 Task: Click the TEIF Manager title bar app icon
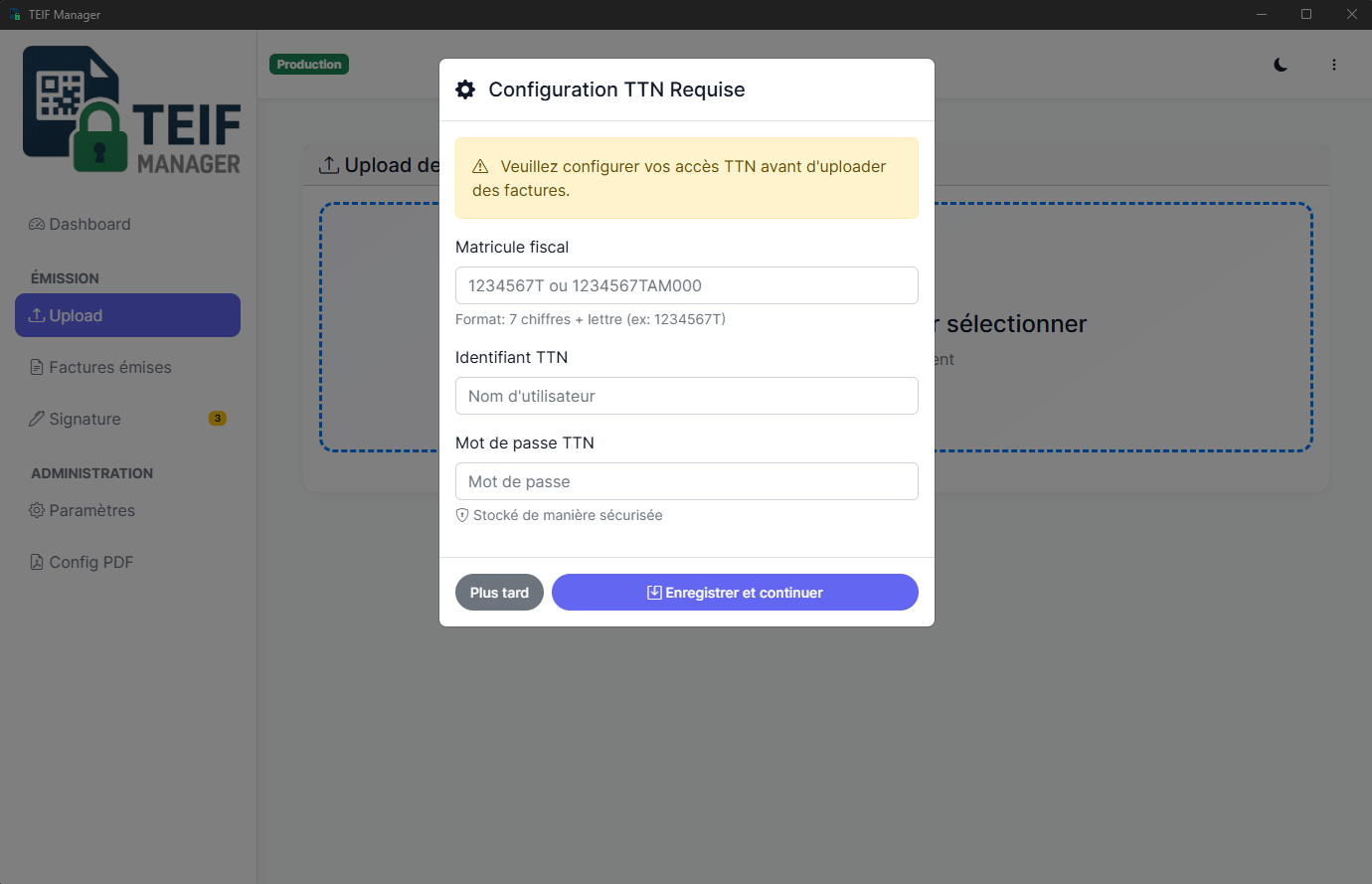[15, 15]
